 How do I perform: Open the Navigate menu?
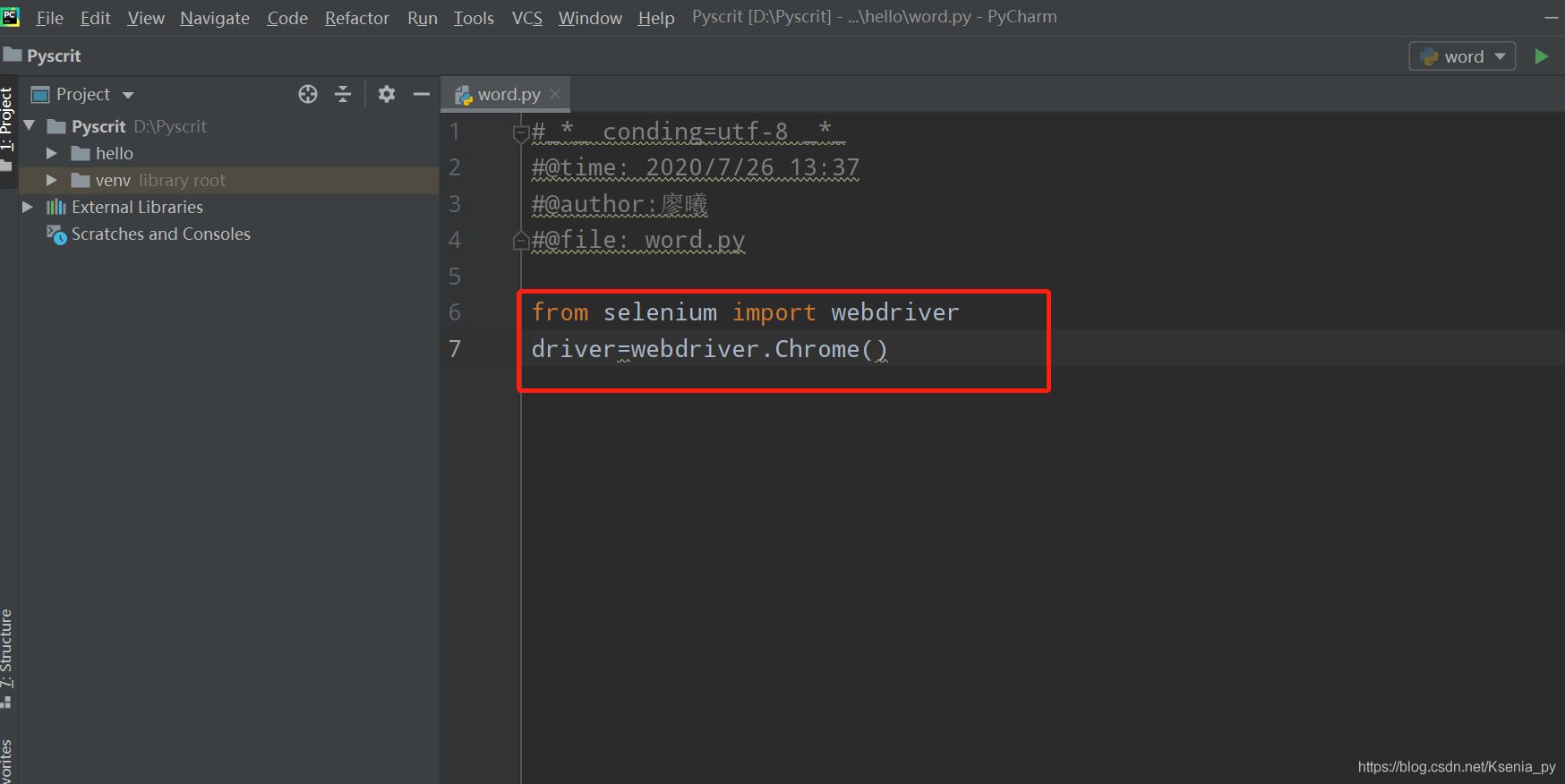pos(215,18)
